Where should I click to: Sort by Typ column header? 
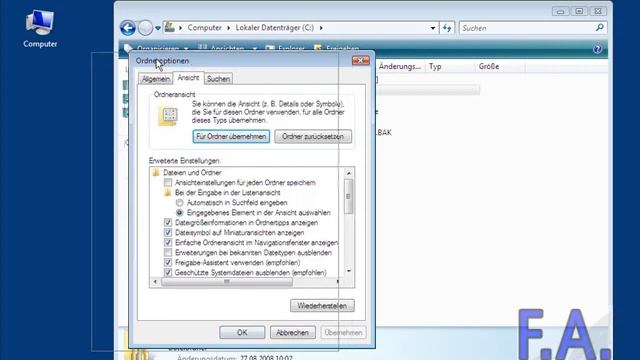click(435, 67)
